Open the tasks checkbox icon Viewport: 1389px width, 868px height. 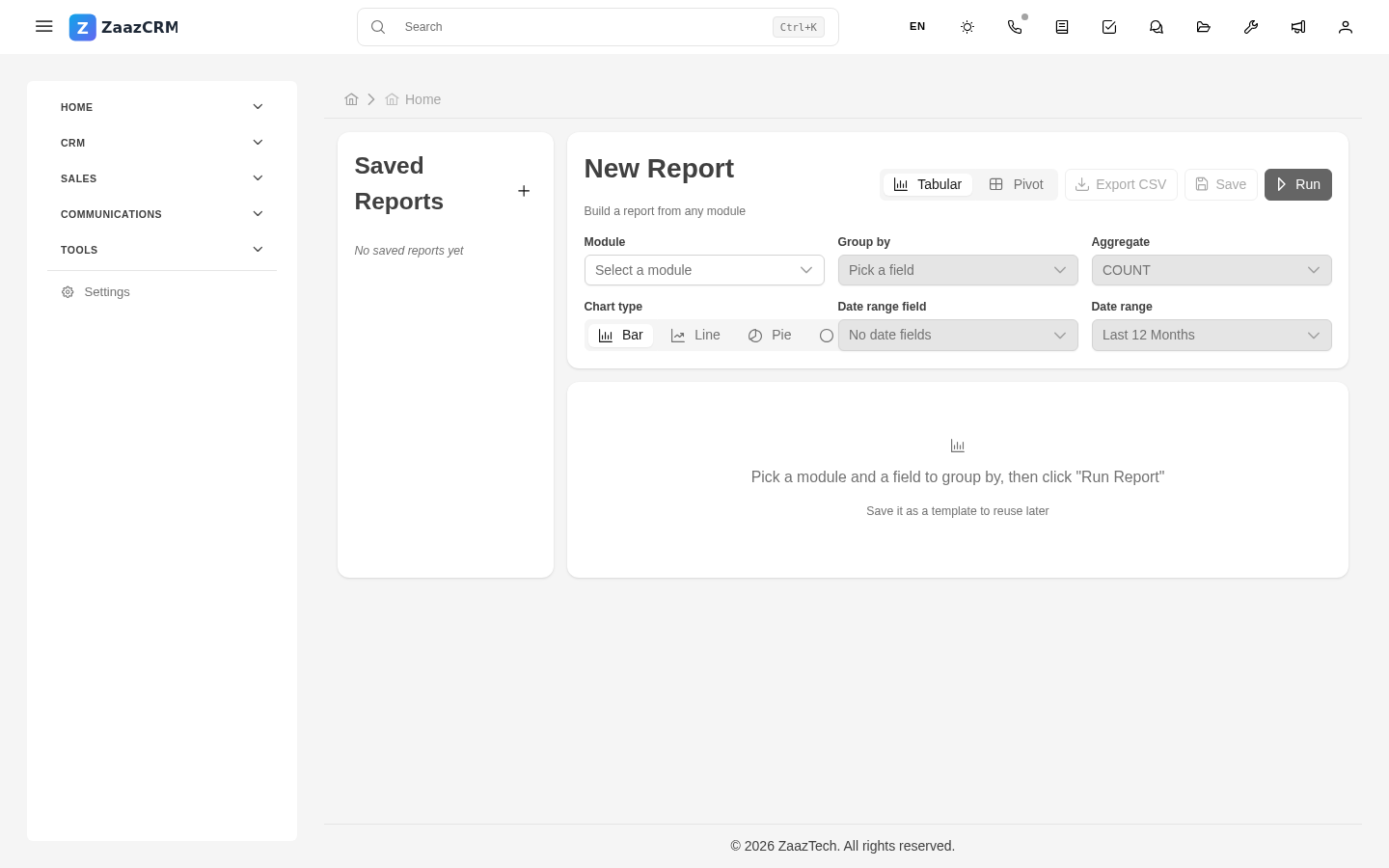click(x=1109, y=27)
